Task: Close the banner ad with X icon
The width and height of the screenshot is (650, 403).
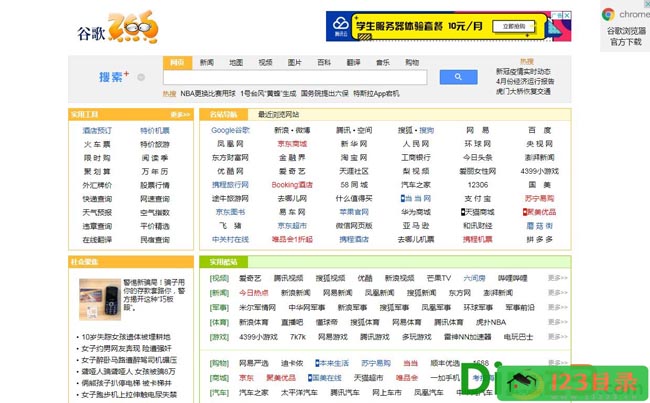Action: tap(567, 15)
